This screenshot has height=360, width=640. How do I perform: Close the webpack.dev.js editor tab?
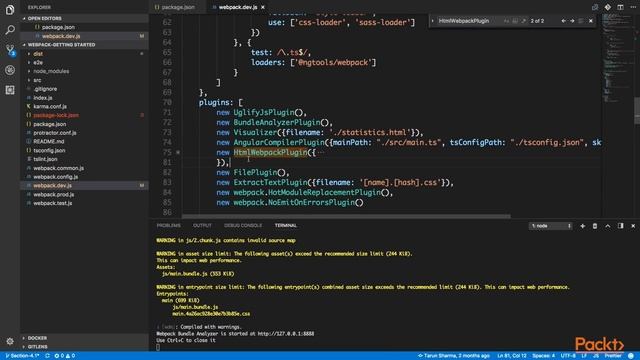point(263,7)
